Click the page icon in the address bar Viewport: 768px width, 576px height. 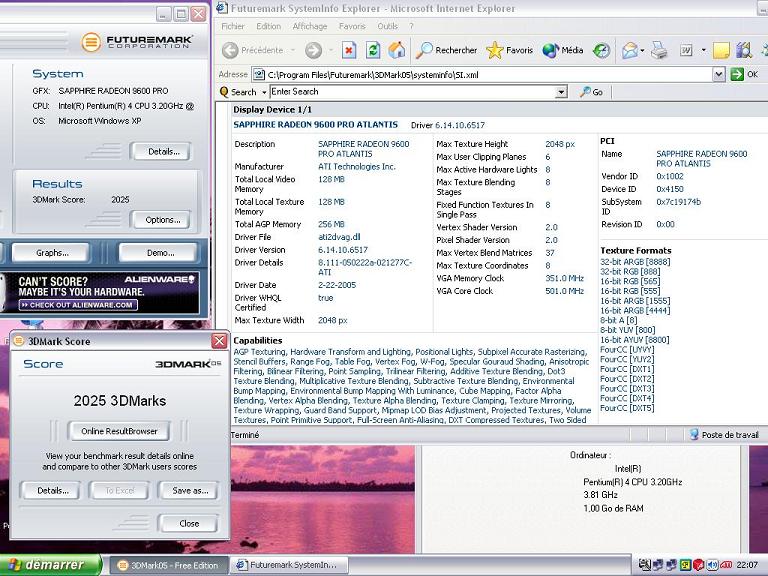tap(259, 74)
